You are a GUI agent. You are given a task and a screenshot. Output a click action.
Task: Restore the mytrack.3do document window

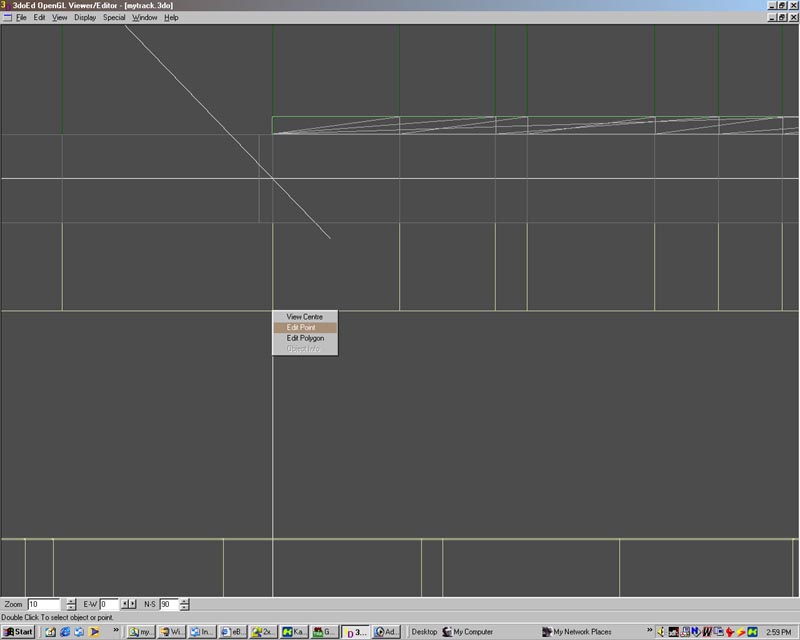pos(782,17)
